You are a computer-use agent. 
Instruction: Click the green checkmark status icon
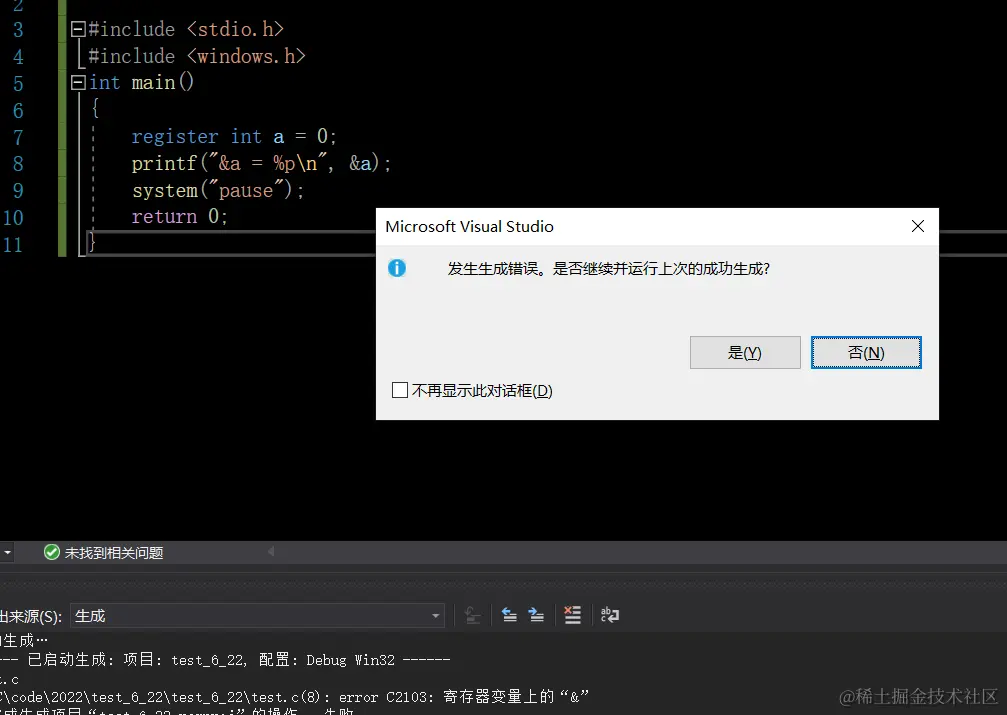point(51,551)
